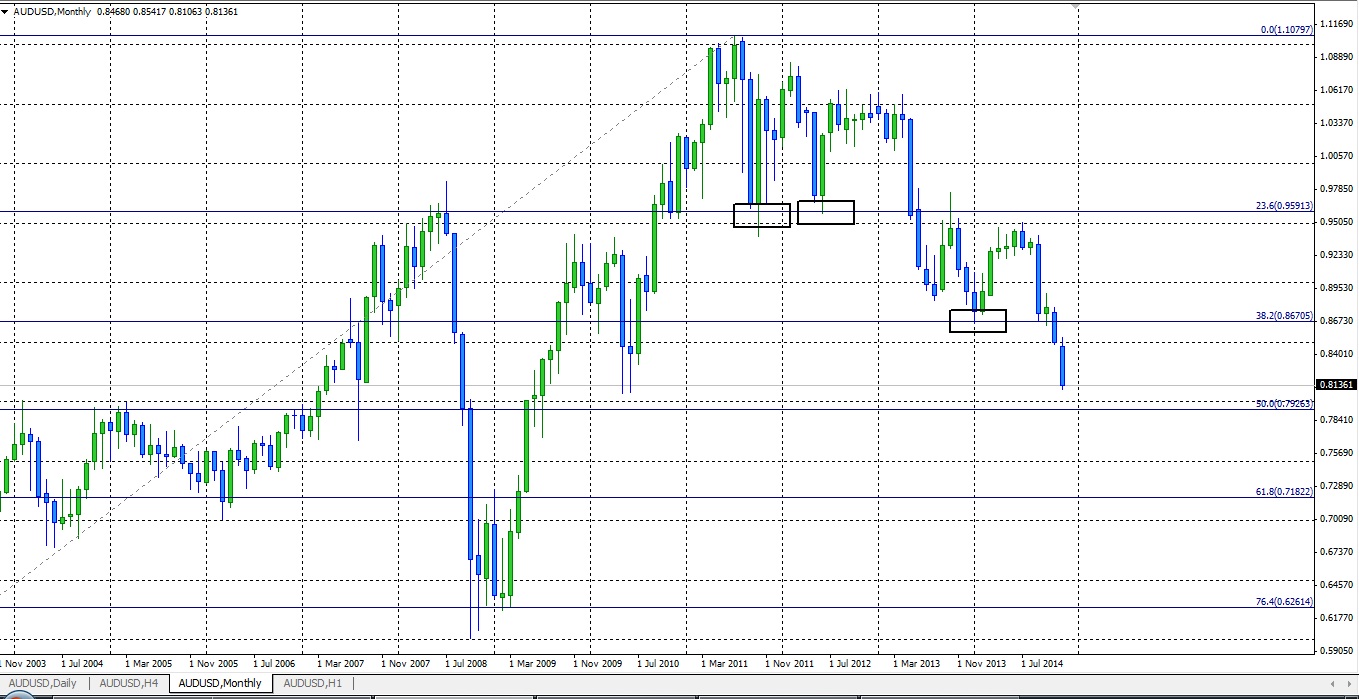Image resolution: width=1359 pixels, height=699 pixels.
Task: Click the 0.97850 price scale label
Action: (1337, 188)
